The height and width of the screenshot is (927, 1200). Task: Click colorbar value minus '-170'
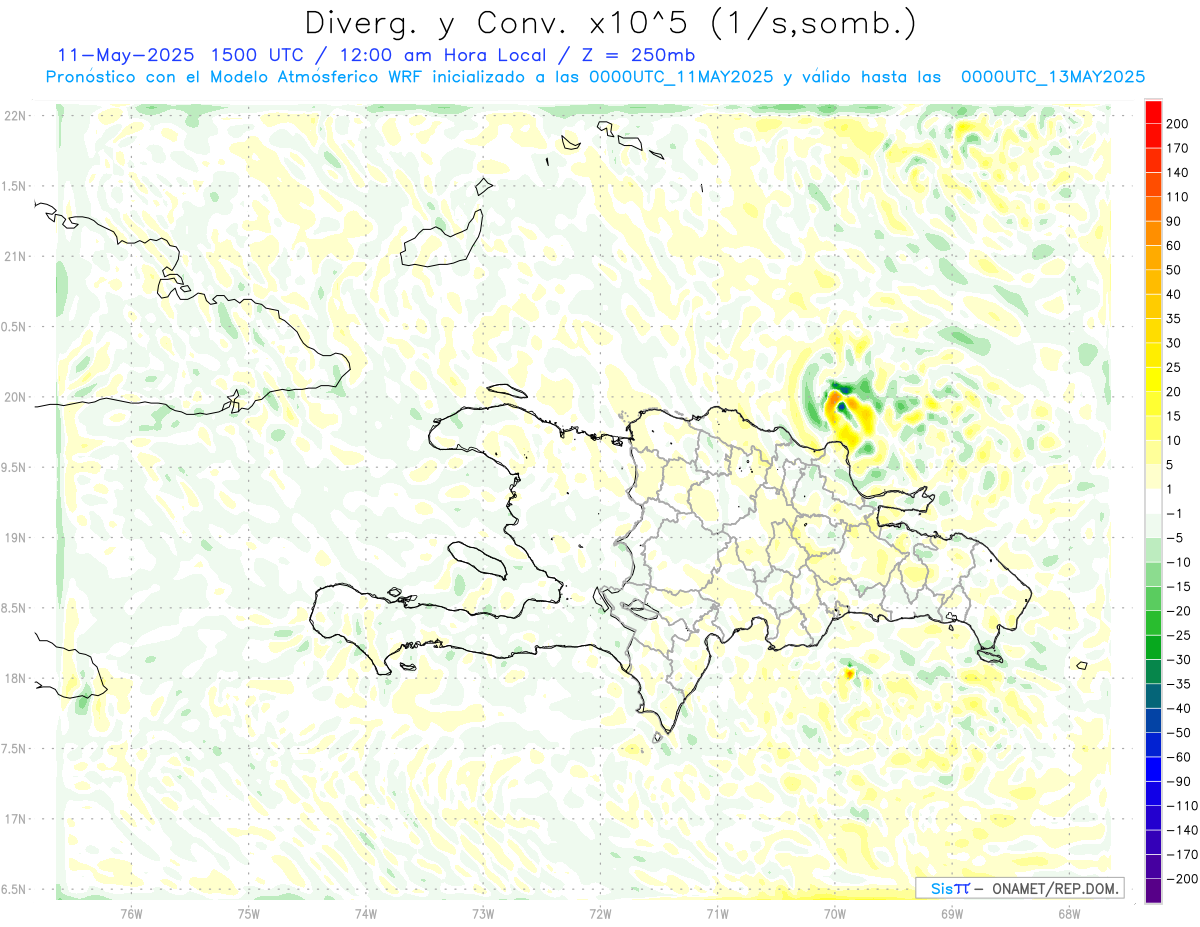point(1181,855)
